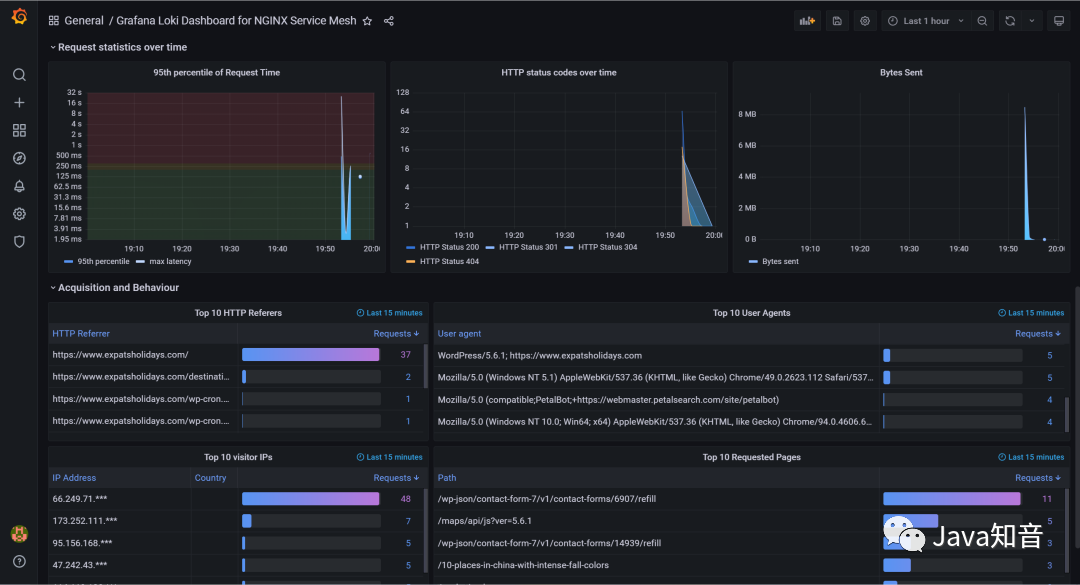Click the zoom out time range icon
The height and width of the screenshot is (585, 1080).
(982, 21)
